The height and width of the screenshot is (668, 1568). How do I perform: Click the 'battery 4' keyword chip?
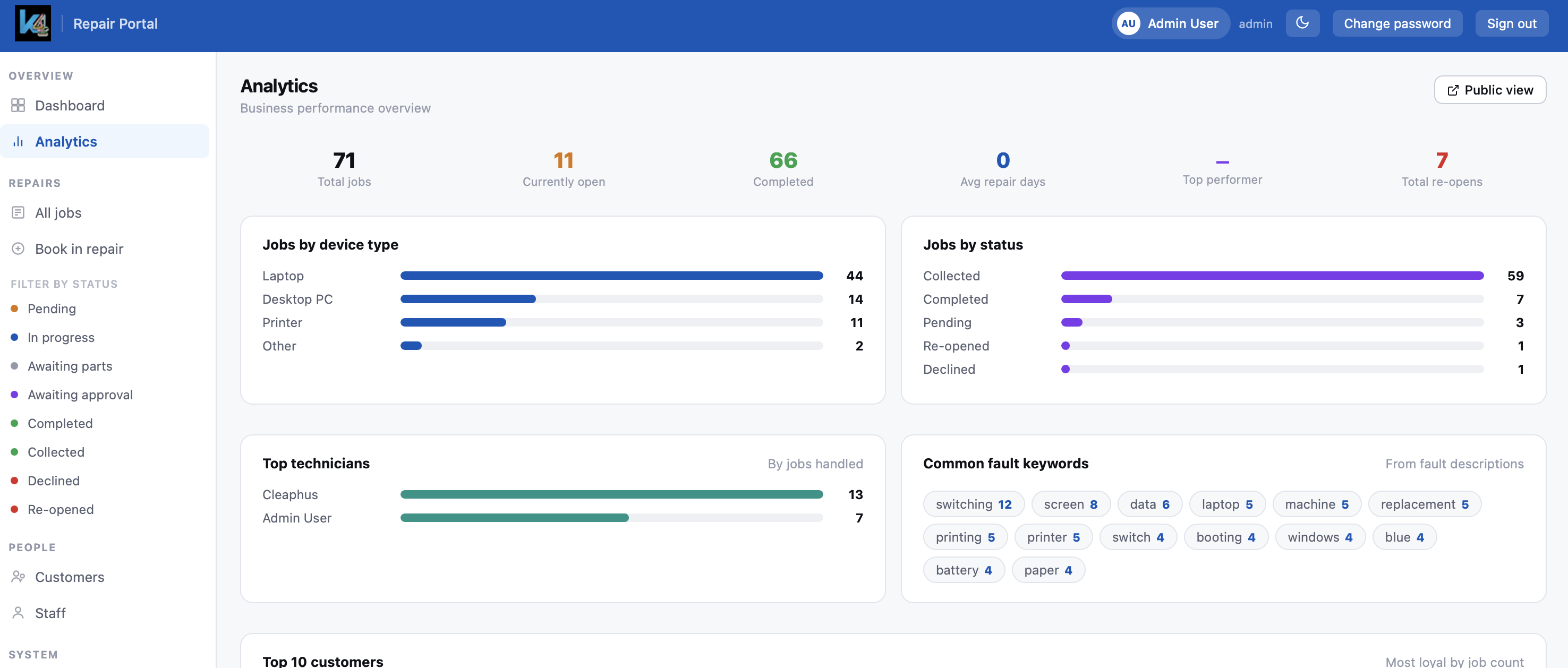coord(964,569)
